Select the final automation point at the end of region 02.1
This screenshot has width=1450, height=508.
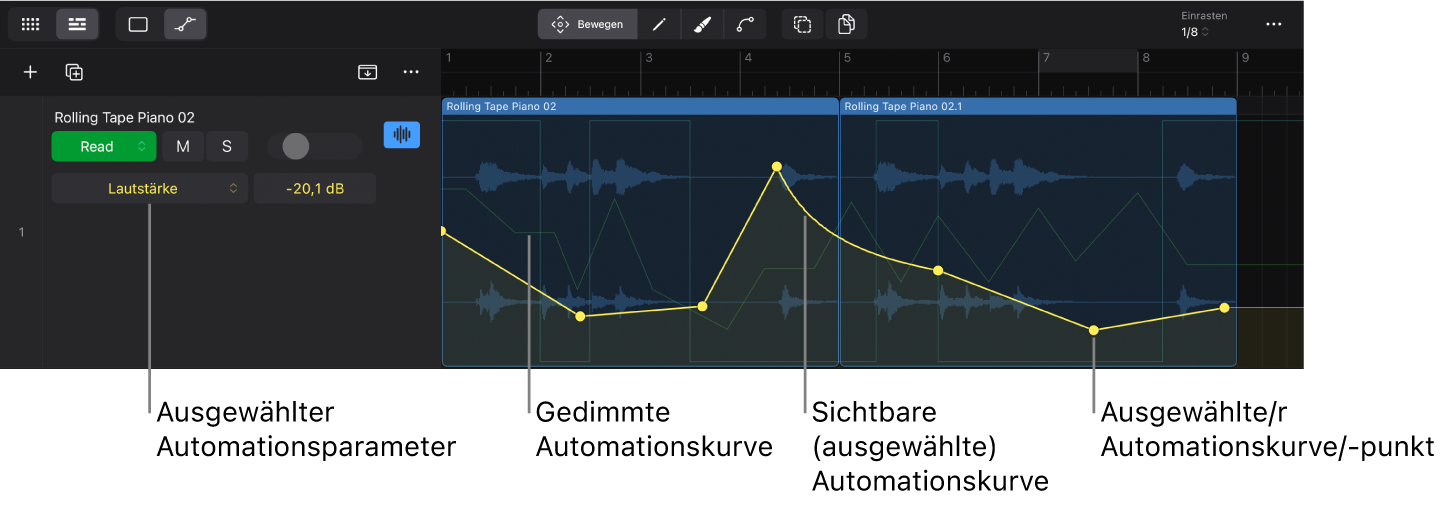click(1224, 308)
